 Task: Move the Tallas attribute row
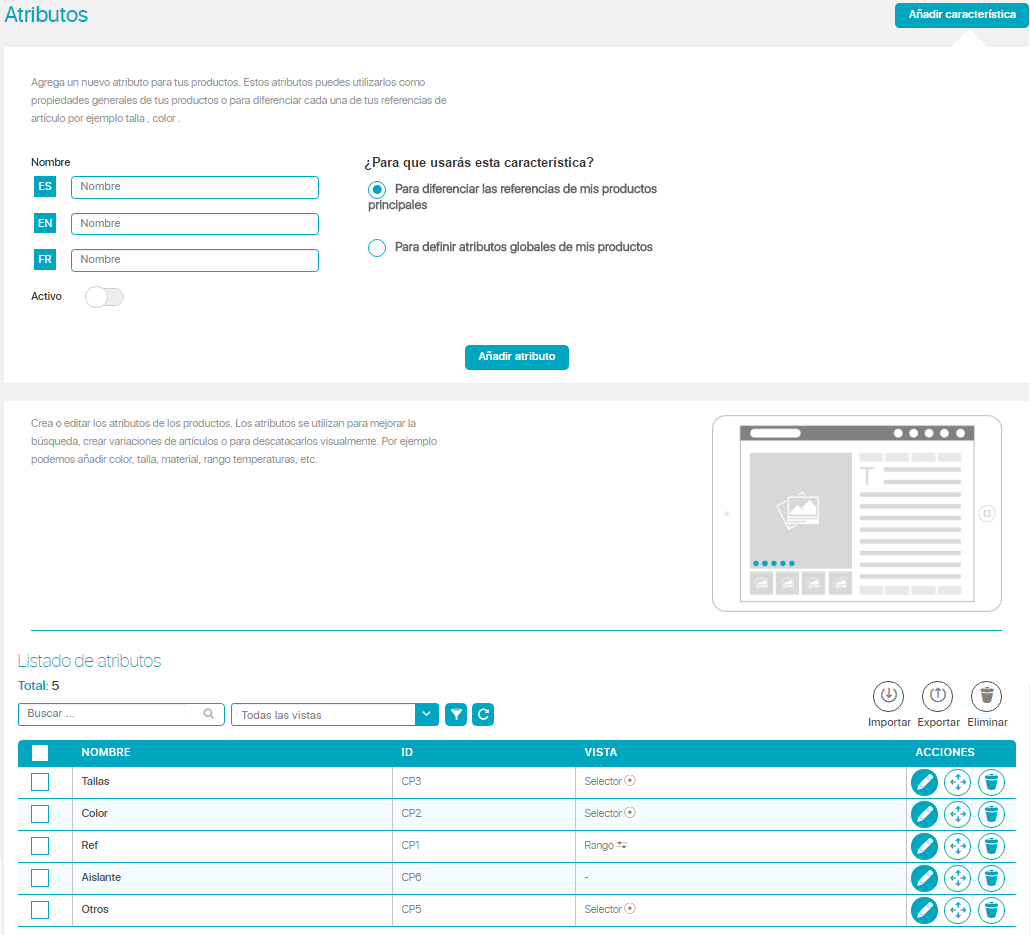(x=958, y=782)
